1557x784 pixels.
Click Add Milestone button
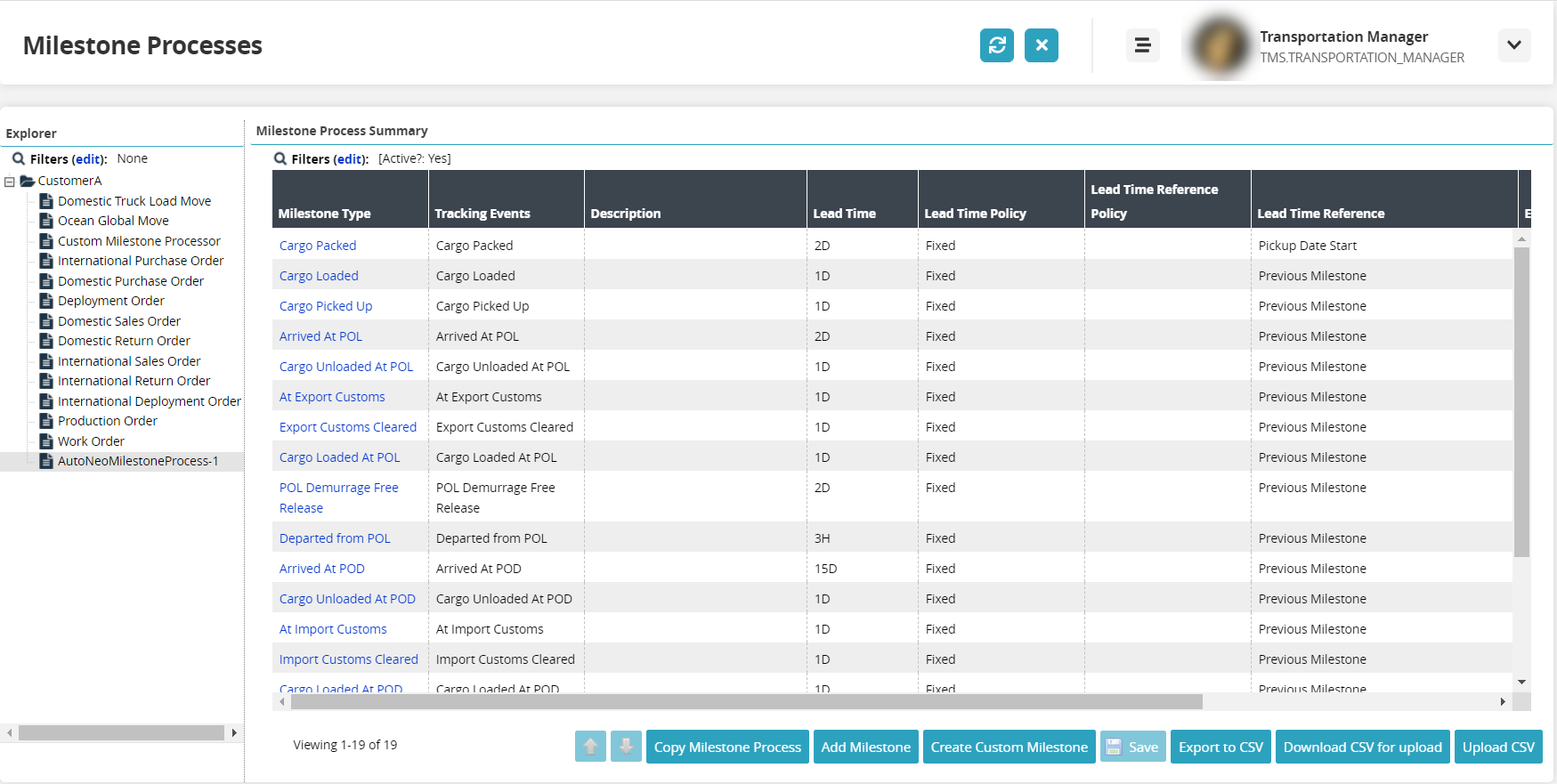click(865, 747)
